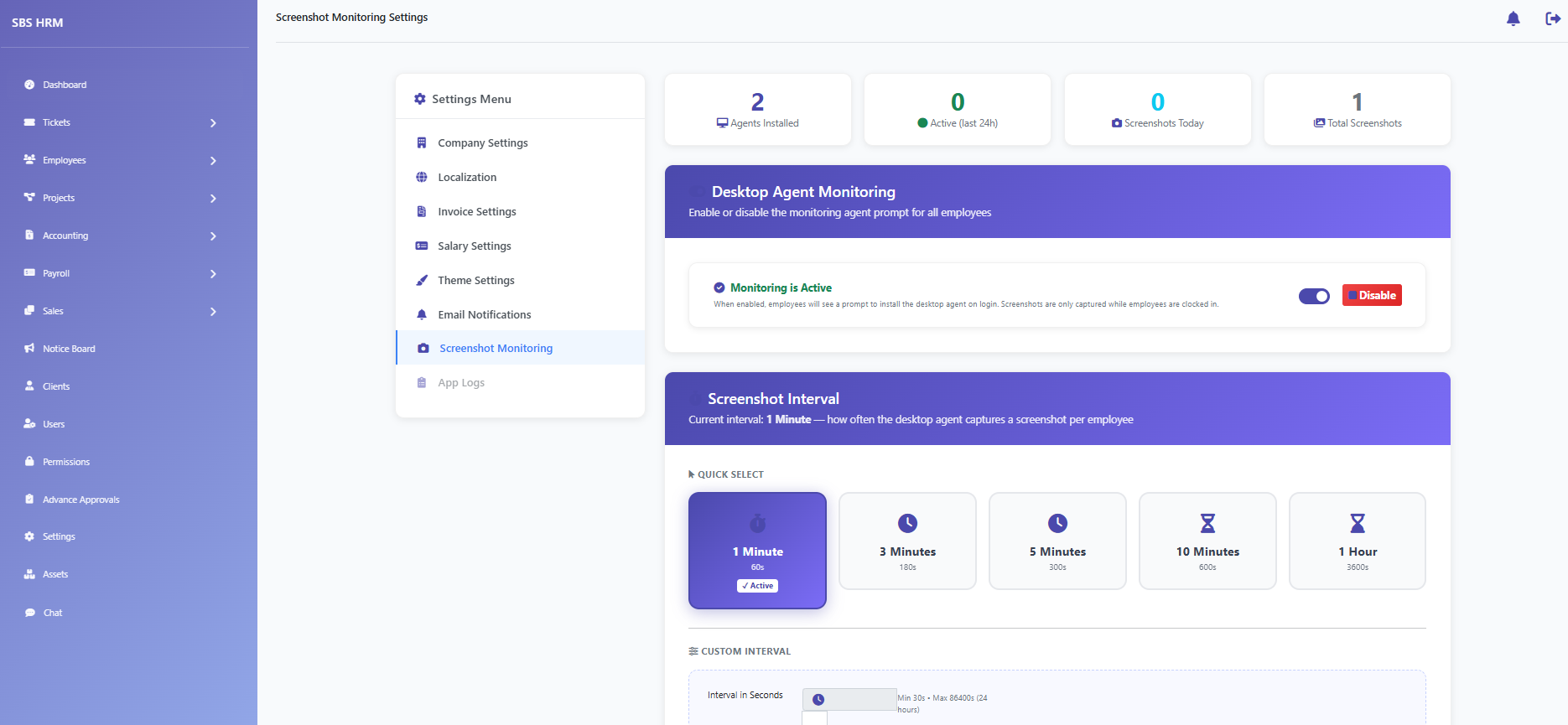The width and height of the screenshot is (1568, 725).
Task: Open Email Notifications menu item
Action: [520, 314]
